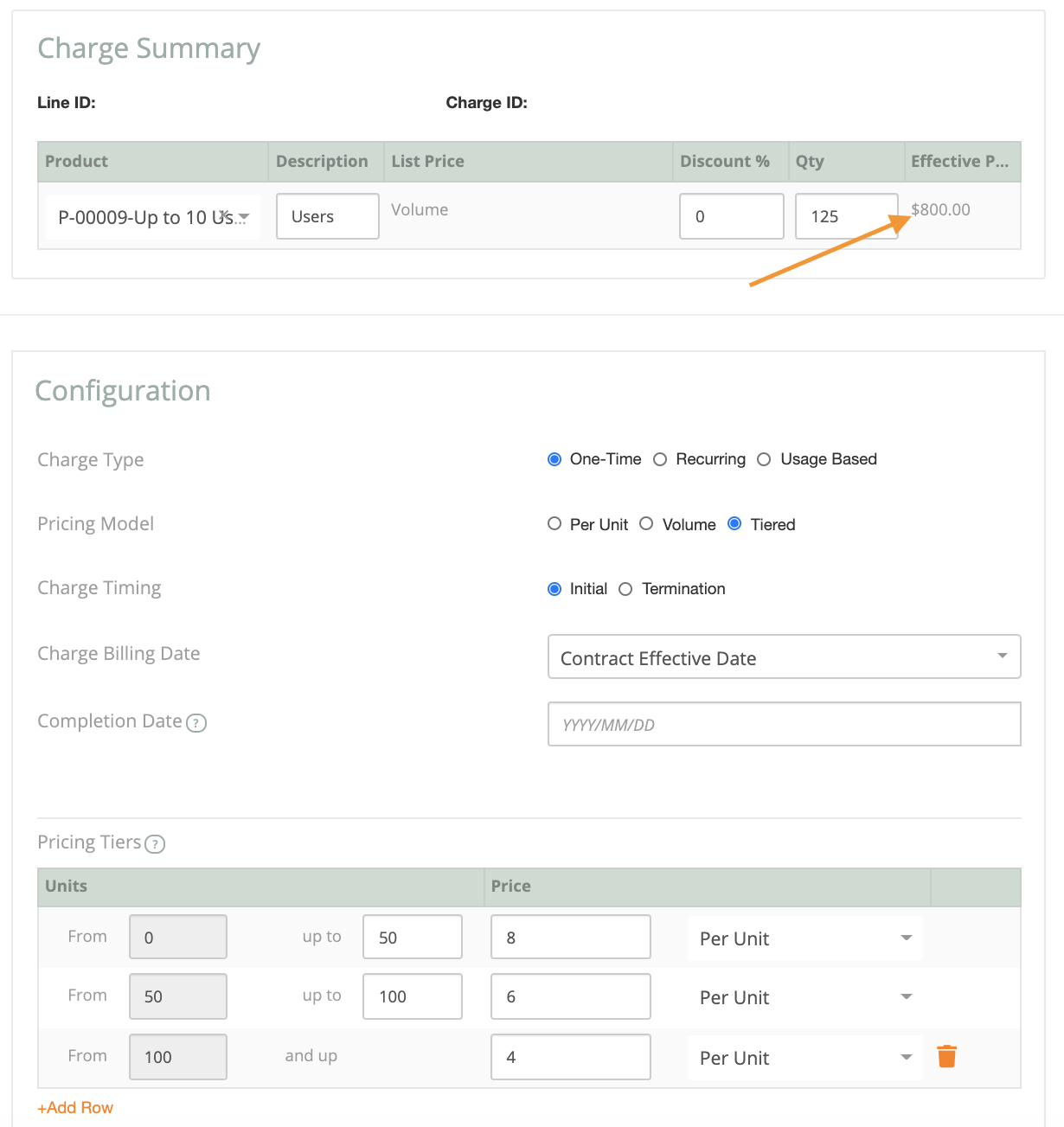
Task: Select the One-Time charge type
Action: click(x=554, y=459)
